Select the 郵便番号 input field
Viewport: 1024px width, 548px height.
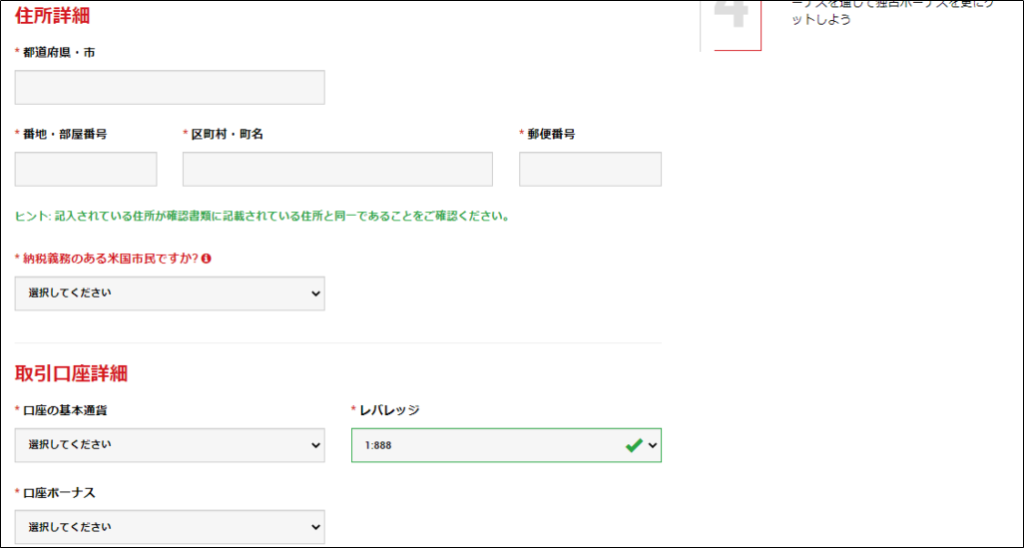click(x=590, y=169)
